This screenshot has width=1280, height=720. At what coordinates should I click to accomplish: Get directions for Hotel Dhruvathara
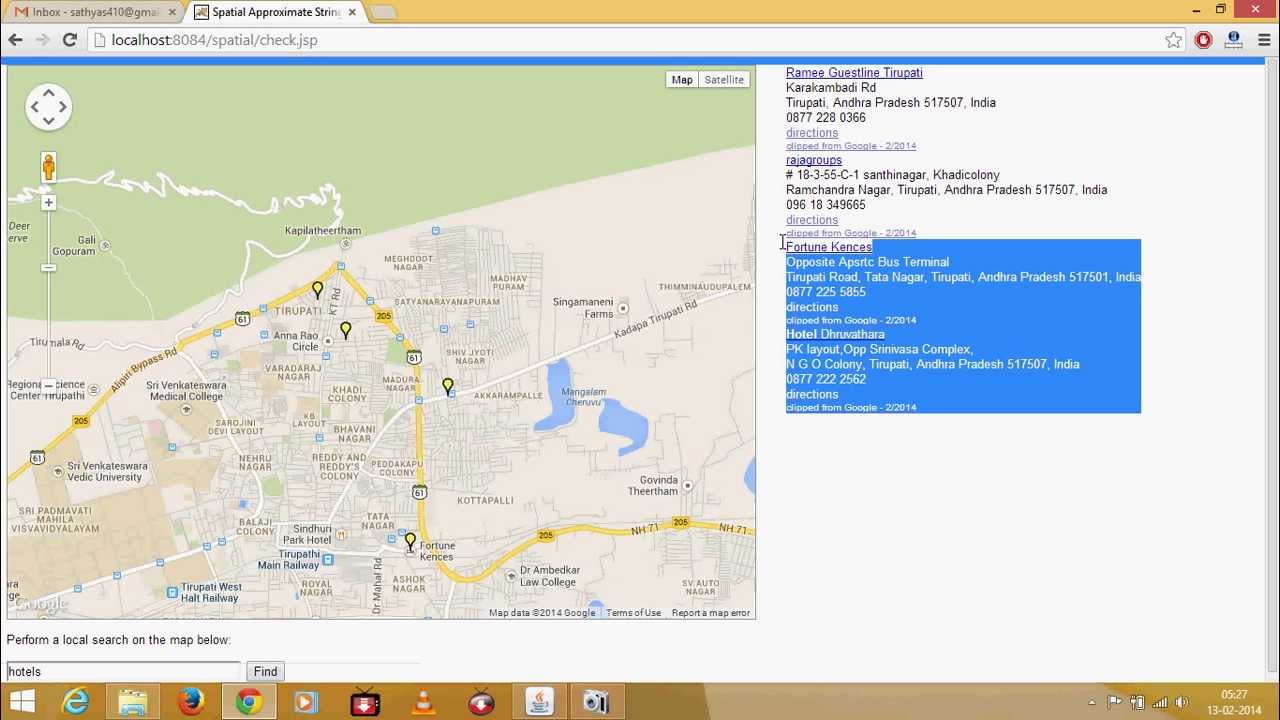point(812,394)
